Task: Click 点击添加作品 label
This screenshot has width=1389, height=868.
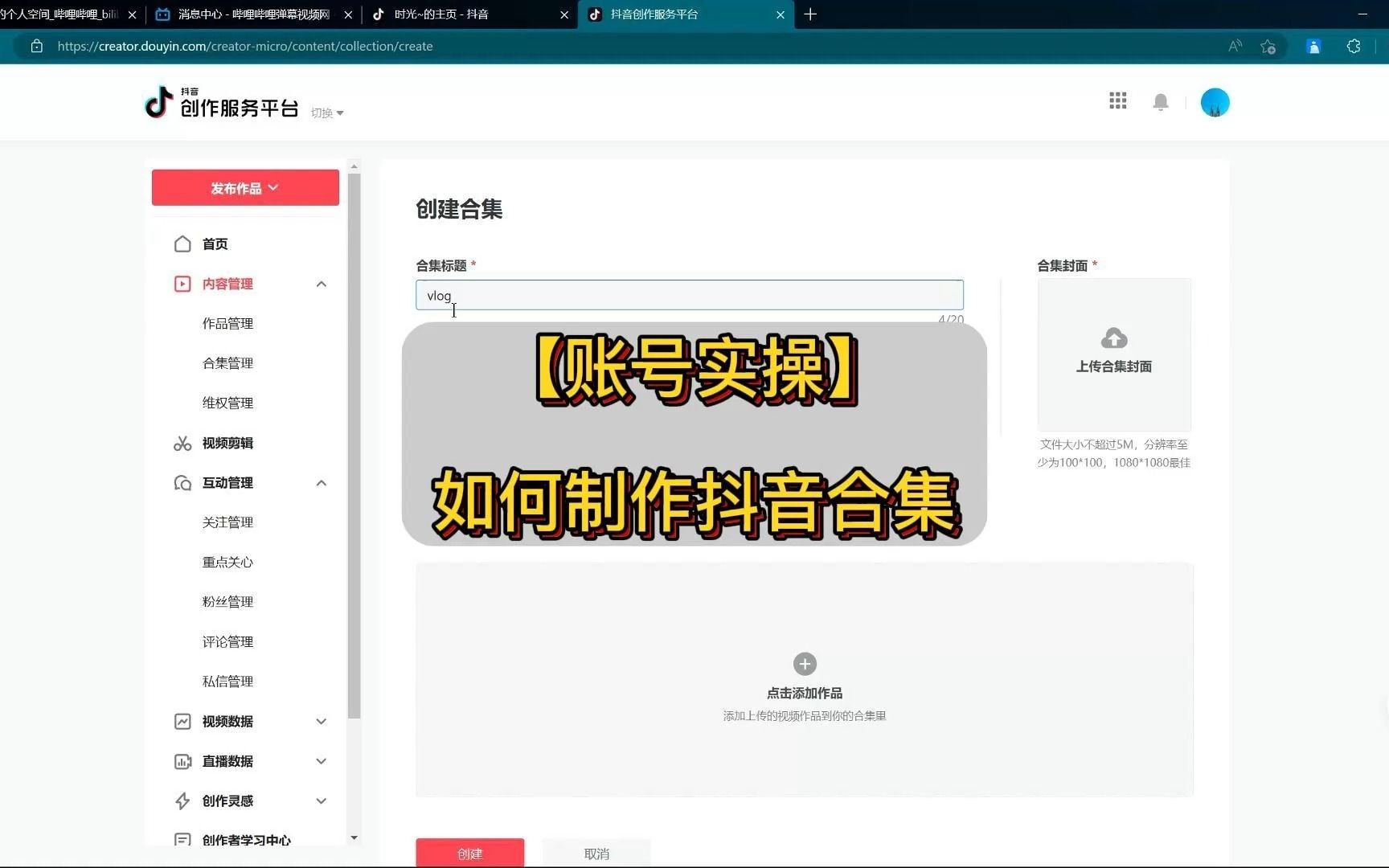Action: point(805,693)
